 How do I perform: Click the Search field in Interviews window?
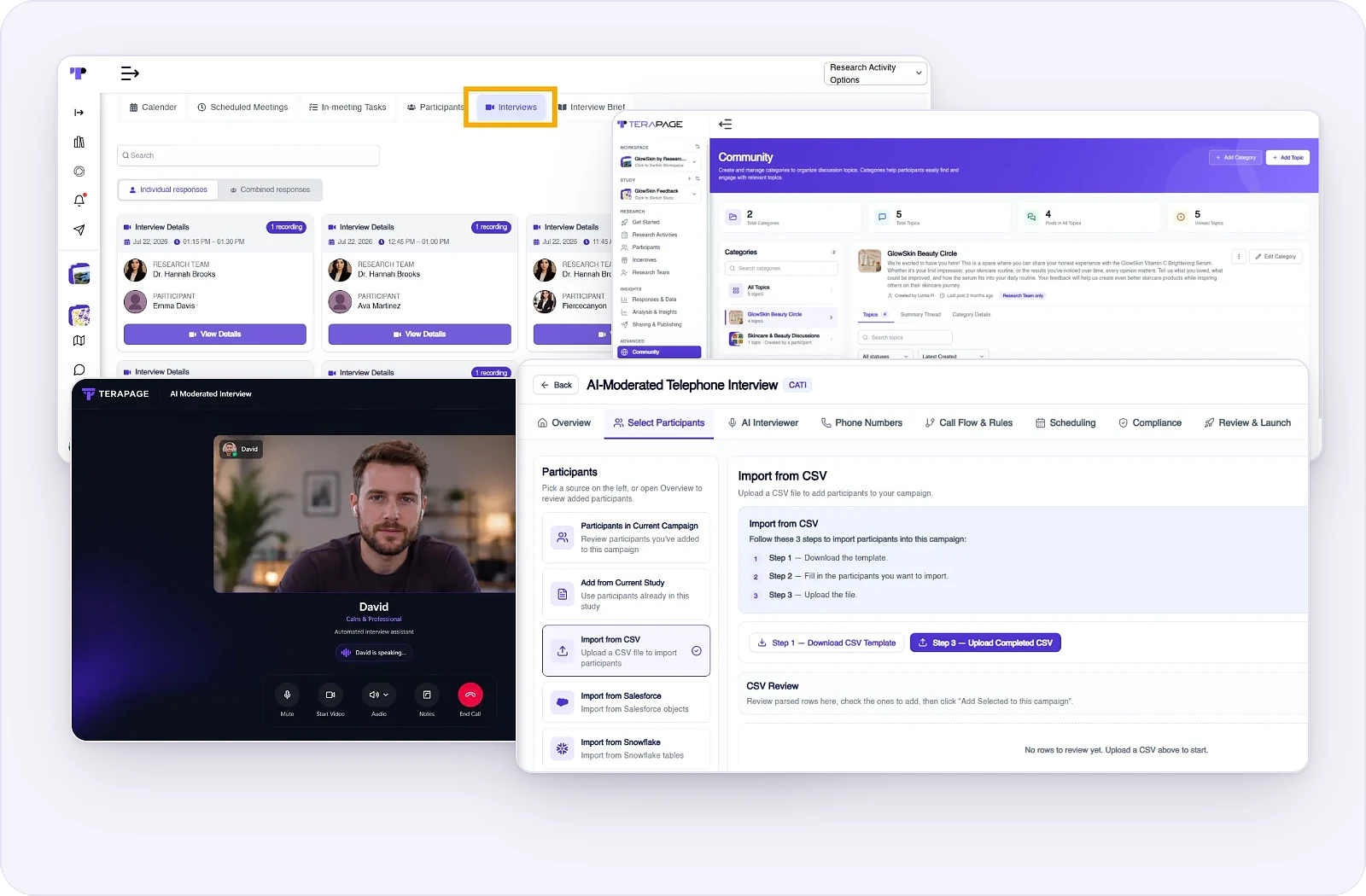point(248,155)
